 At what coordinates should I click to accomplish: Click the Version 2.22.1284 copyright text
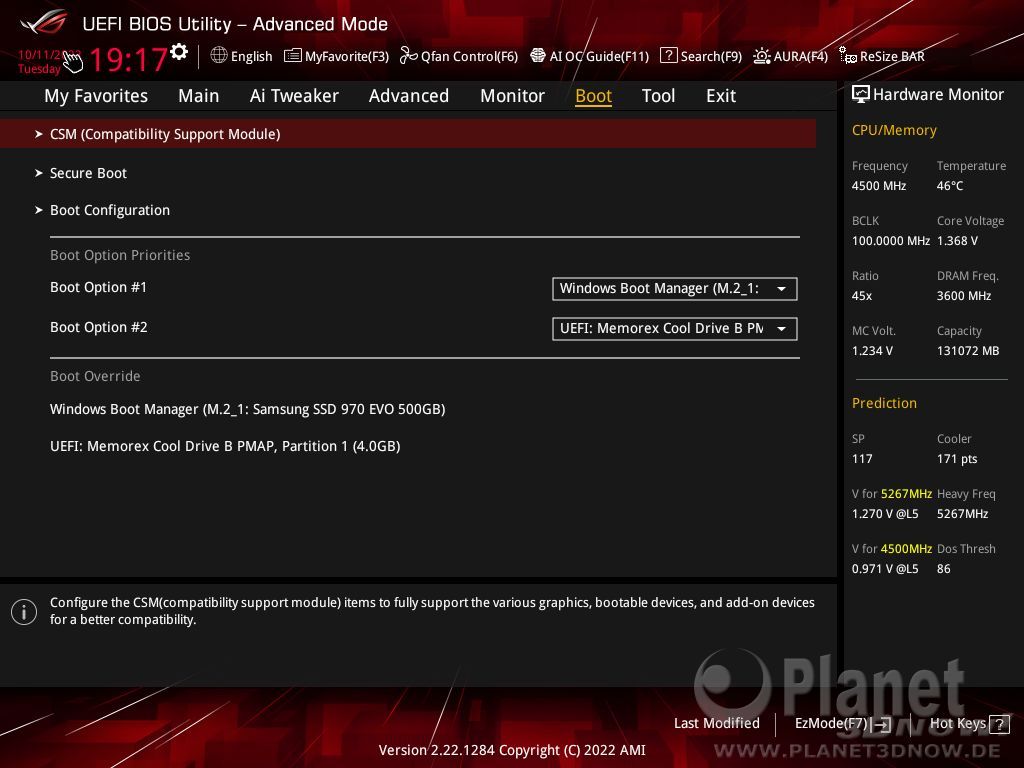tap(512, 750)
